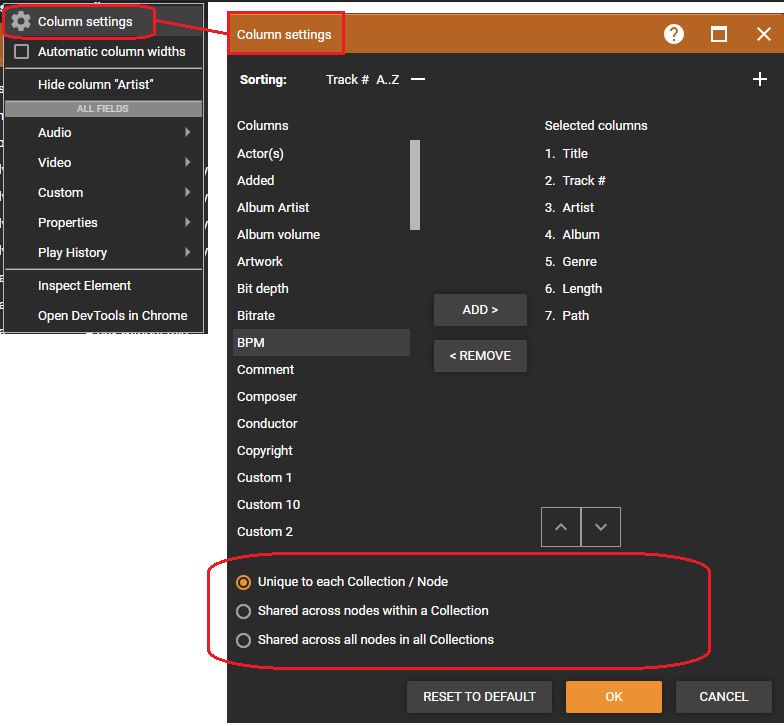
Task: Click RESET TO DEFAULT button
Action: (x=480, y=697)
